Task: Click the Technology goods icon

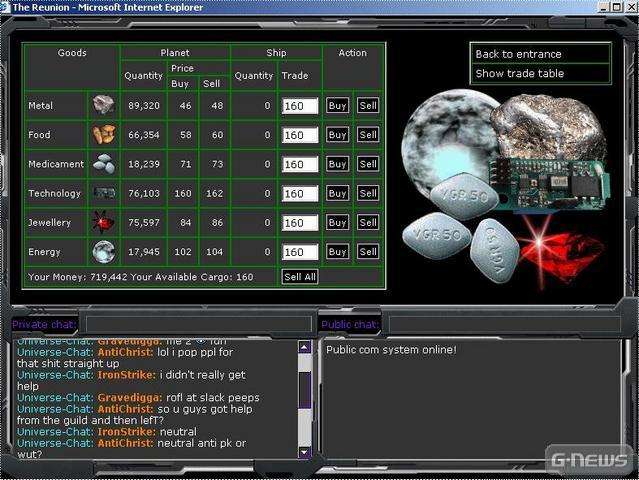Action: (103, 193)
